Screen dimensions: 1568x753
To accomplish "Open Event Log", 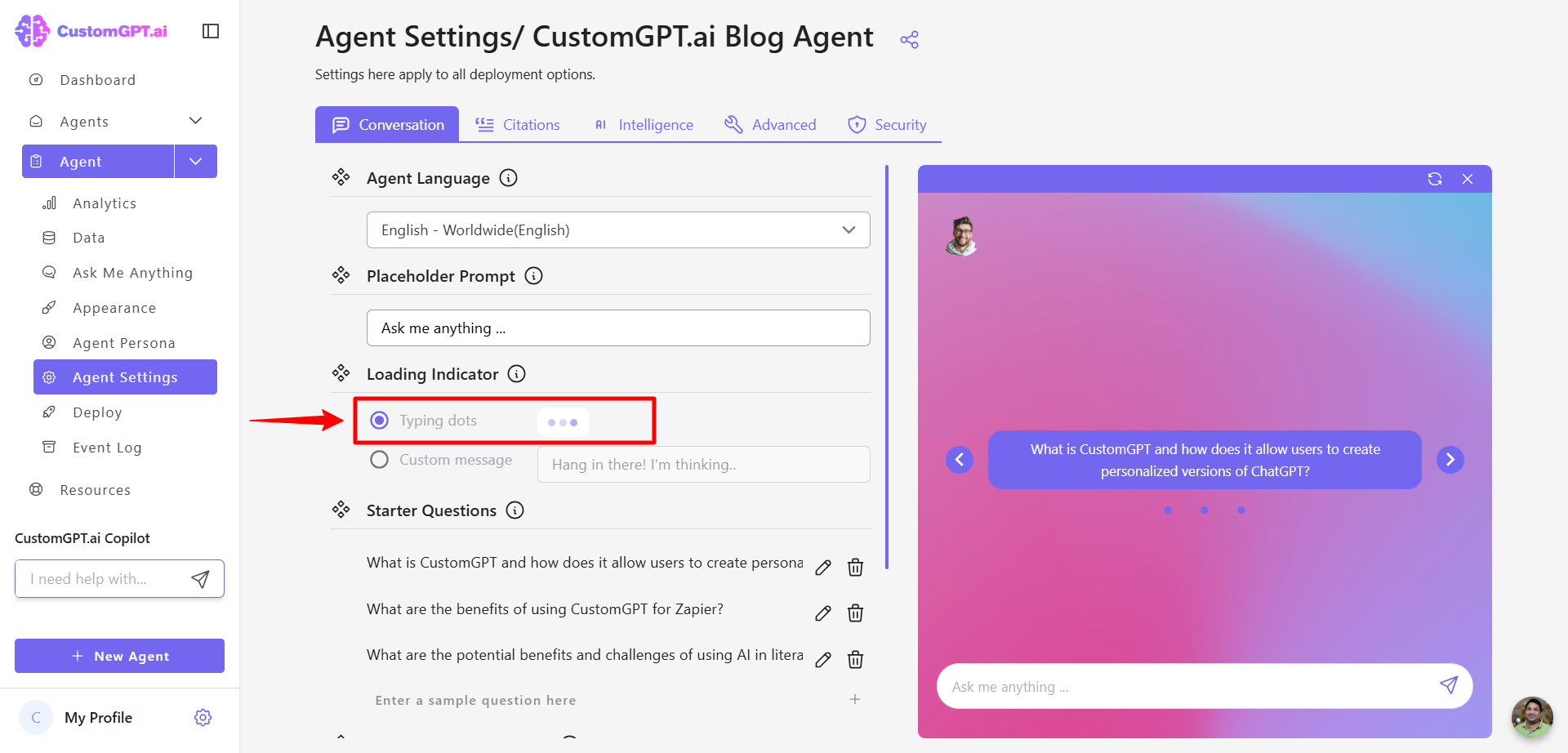I will tap(107, 448).
